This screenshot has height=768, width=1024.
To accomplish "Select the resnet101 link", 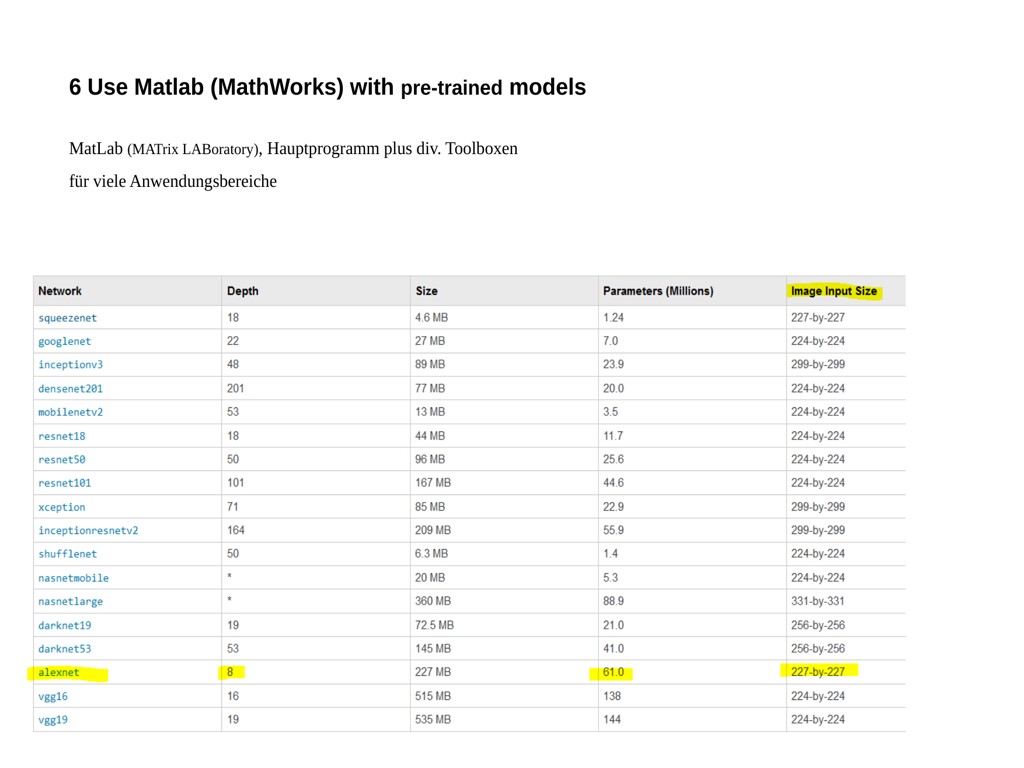I will (64, 483).
